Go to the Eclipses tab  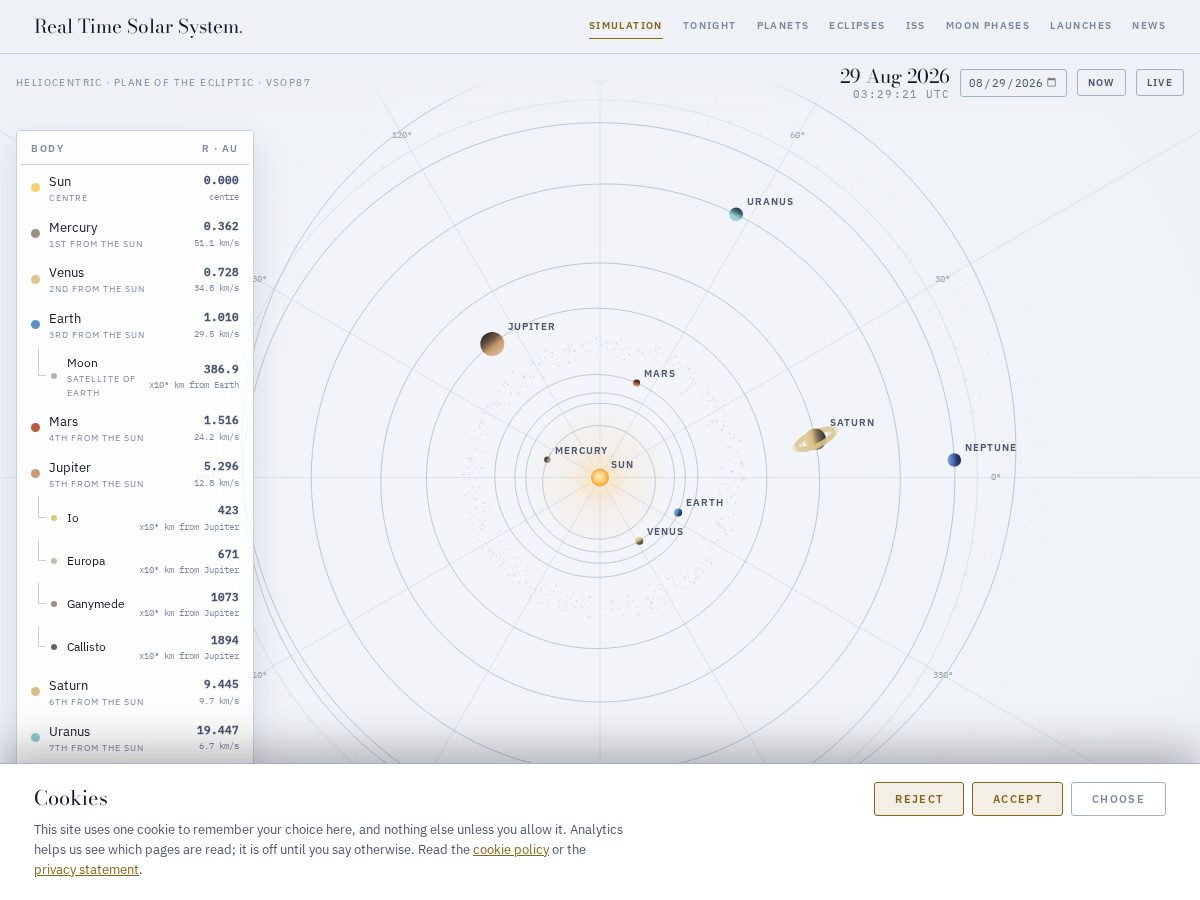point(857,26)
